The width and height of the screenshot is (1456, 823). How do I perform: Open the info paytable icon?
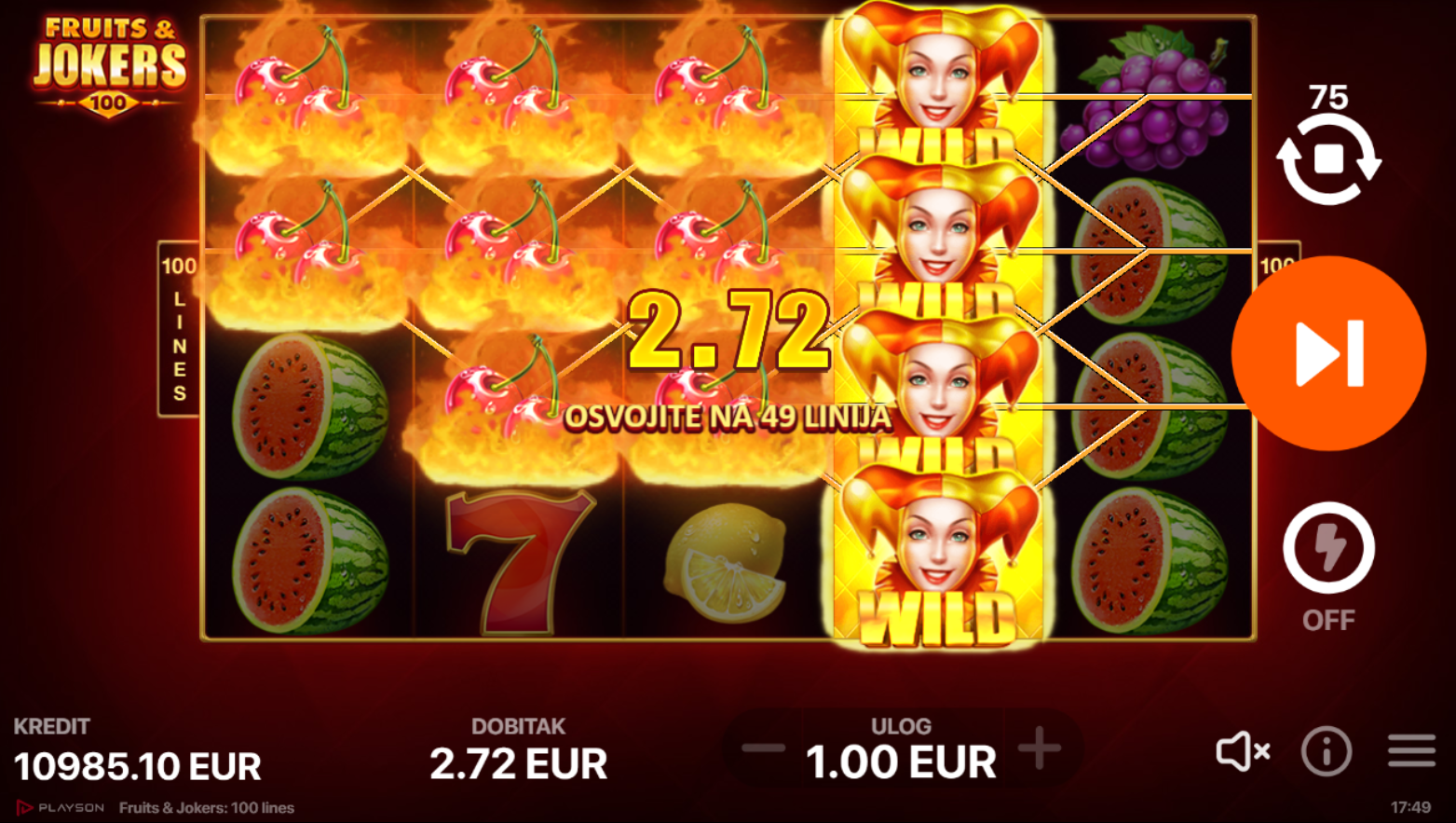point(1327,751)
